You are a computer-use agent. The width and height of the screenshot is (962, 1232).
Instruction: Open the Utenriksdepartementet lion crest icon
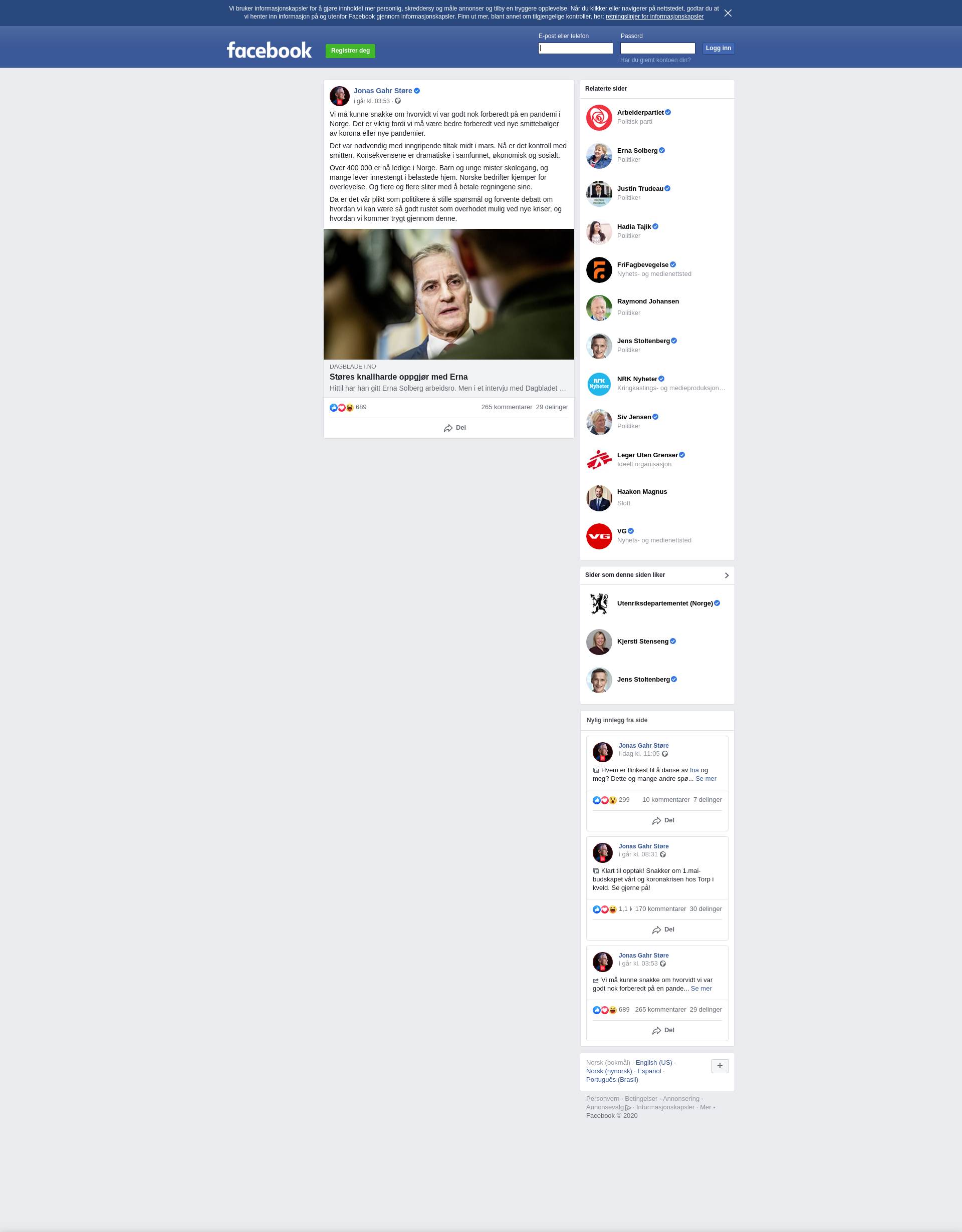click(599, 603)
